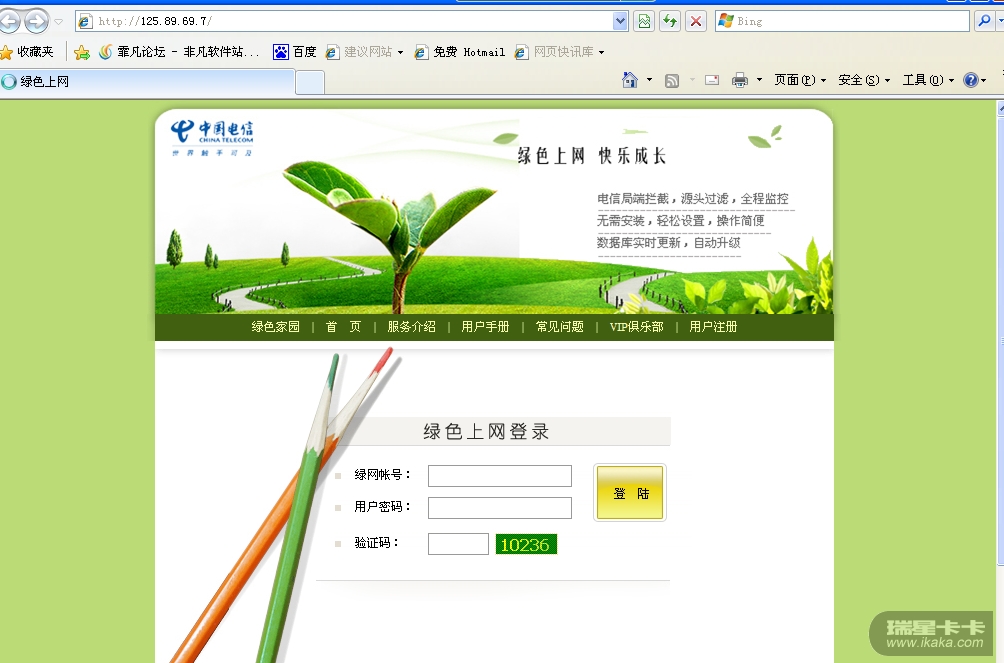Open 常见问题 in the navigation bar
Image resolution: width=1004 pixels, height=663 pixels.
pyautogui.click(x=560, y=327)
